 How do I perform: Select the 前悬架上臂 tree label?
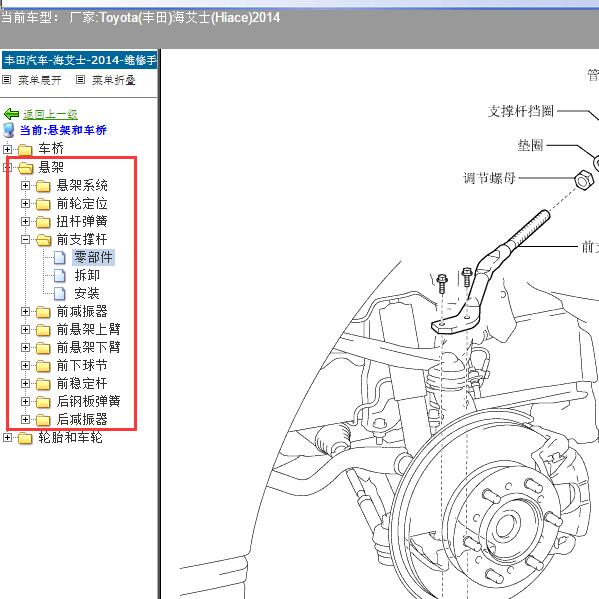(x=89, y=329)
